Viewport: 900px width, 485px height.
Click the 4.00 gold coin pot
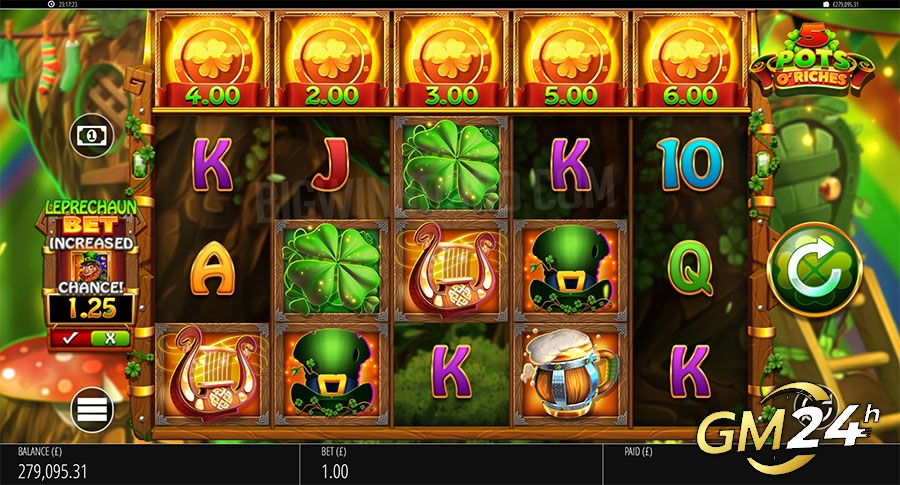(x=212, y=60)
